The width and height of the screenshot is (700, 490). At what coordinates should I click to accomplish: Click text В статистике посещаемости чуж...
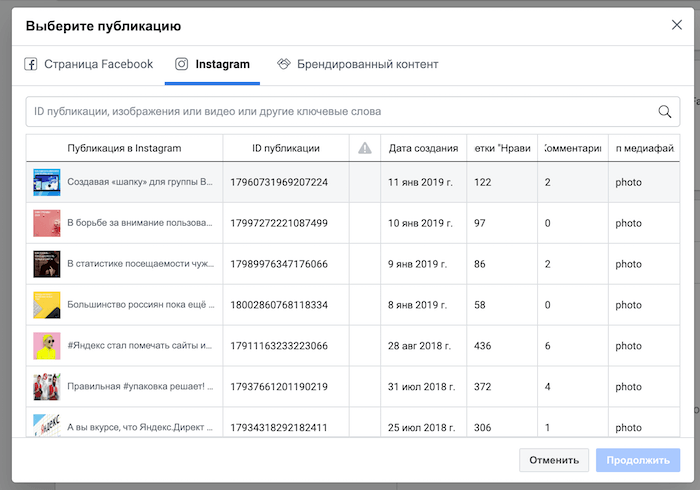tap(141, 264)
